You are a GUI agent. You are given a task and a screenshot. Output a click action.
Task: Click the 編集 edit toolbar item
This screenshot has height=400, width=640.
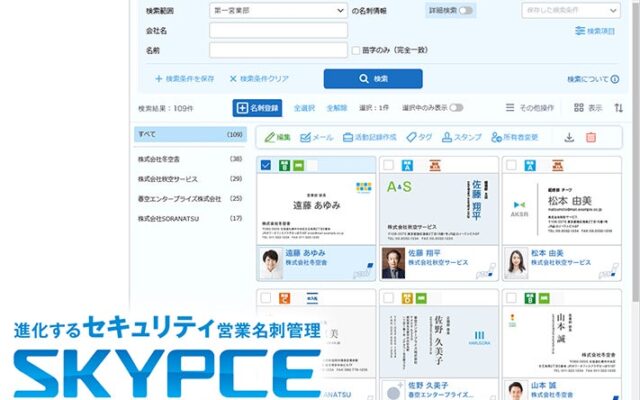pyautogui.click(x=277, y=138)
